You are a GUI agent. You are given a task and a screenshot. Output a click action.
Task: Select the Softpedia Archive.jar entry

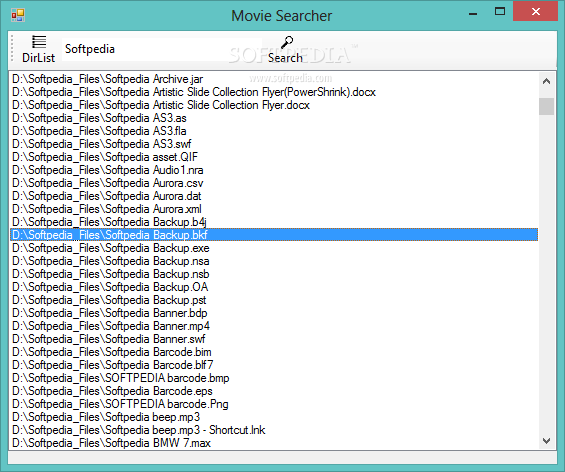point(274,79)
